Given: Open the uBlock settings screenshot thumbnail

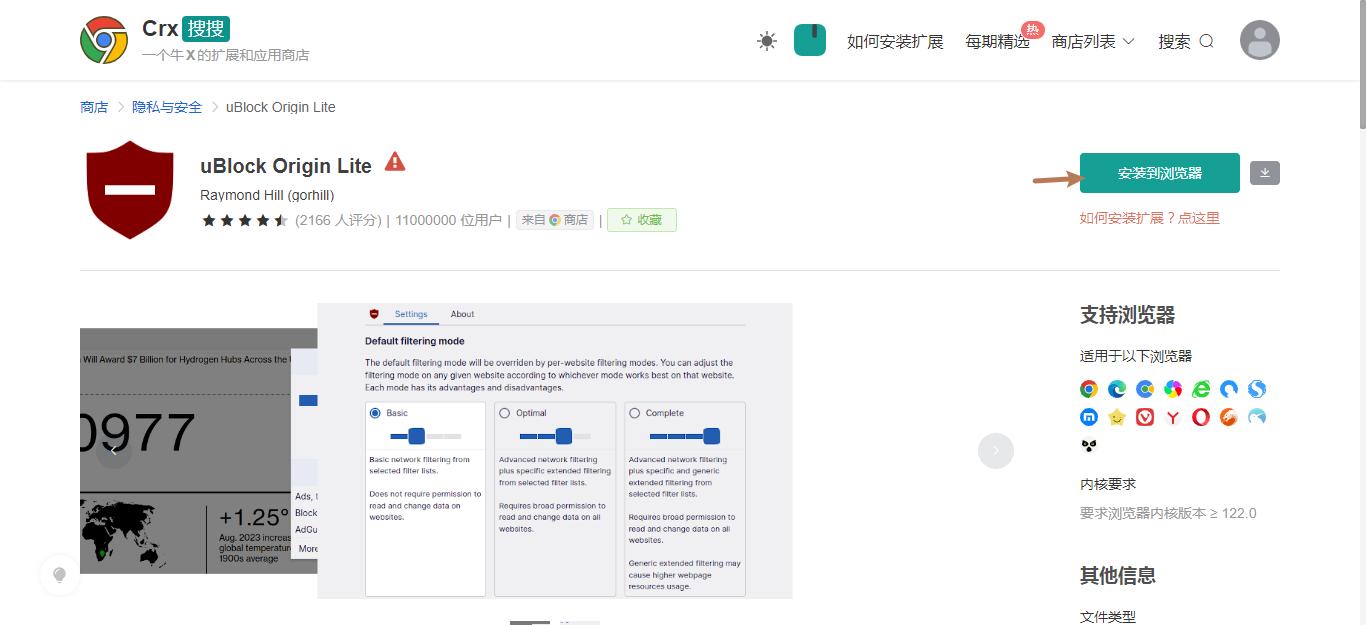Looking at the screenshot, I should click(555, 451).
